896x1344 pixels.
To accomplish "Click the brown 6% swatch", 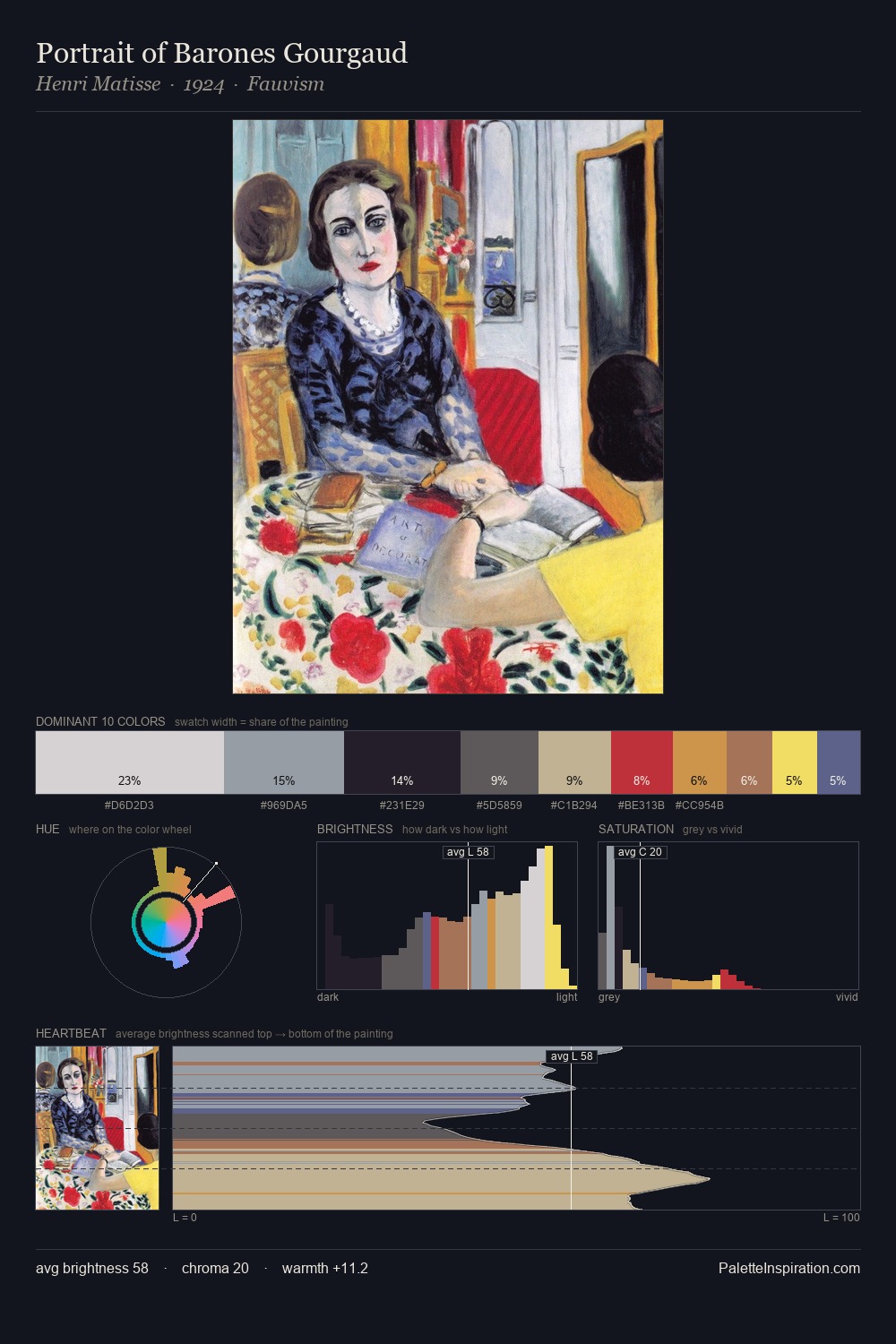I will click(749, 762).
